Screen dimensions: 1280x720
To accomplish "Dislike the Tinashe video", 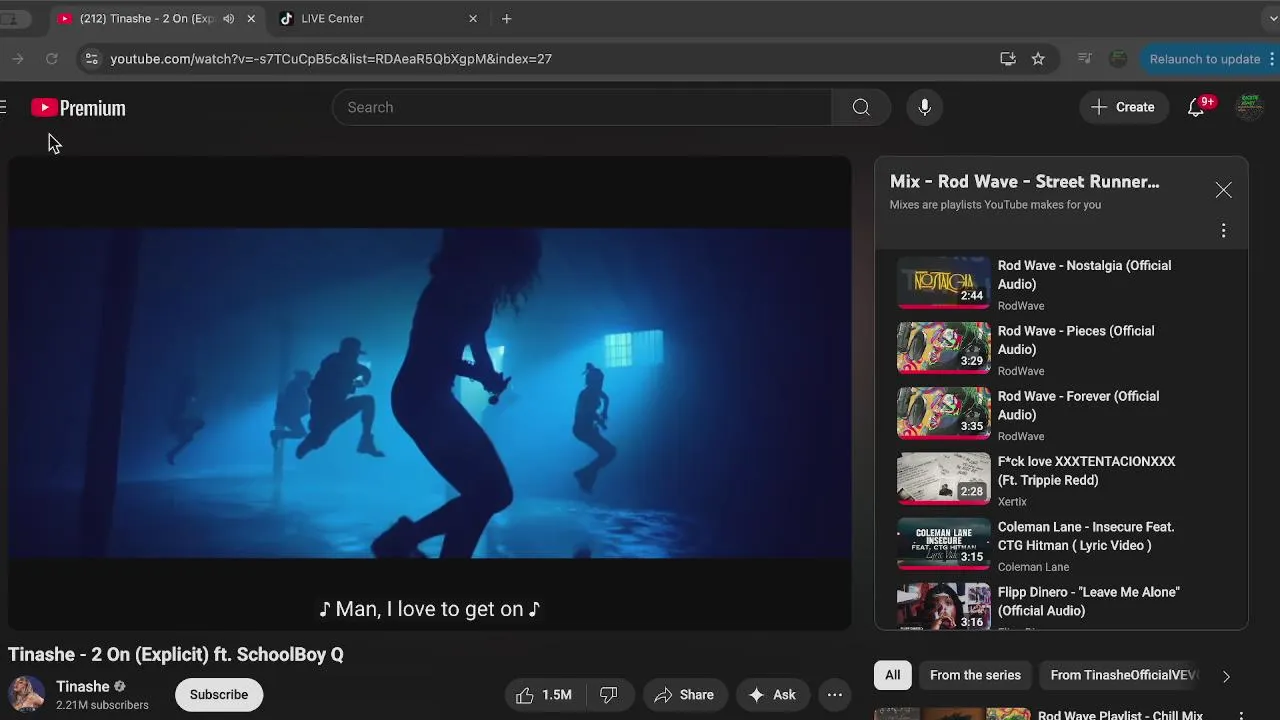I will point(609,695).
